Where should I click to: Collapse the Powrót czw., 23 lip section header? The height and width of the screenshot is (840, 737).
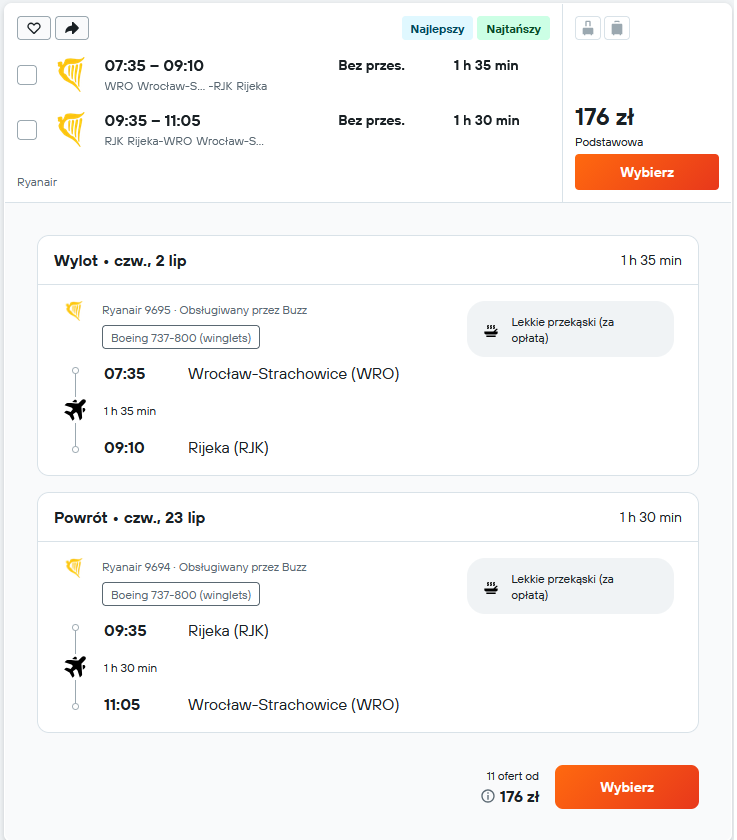[x=368, y=518]
